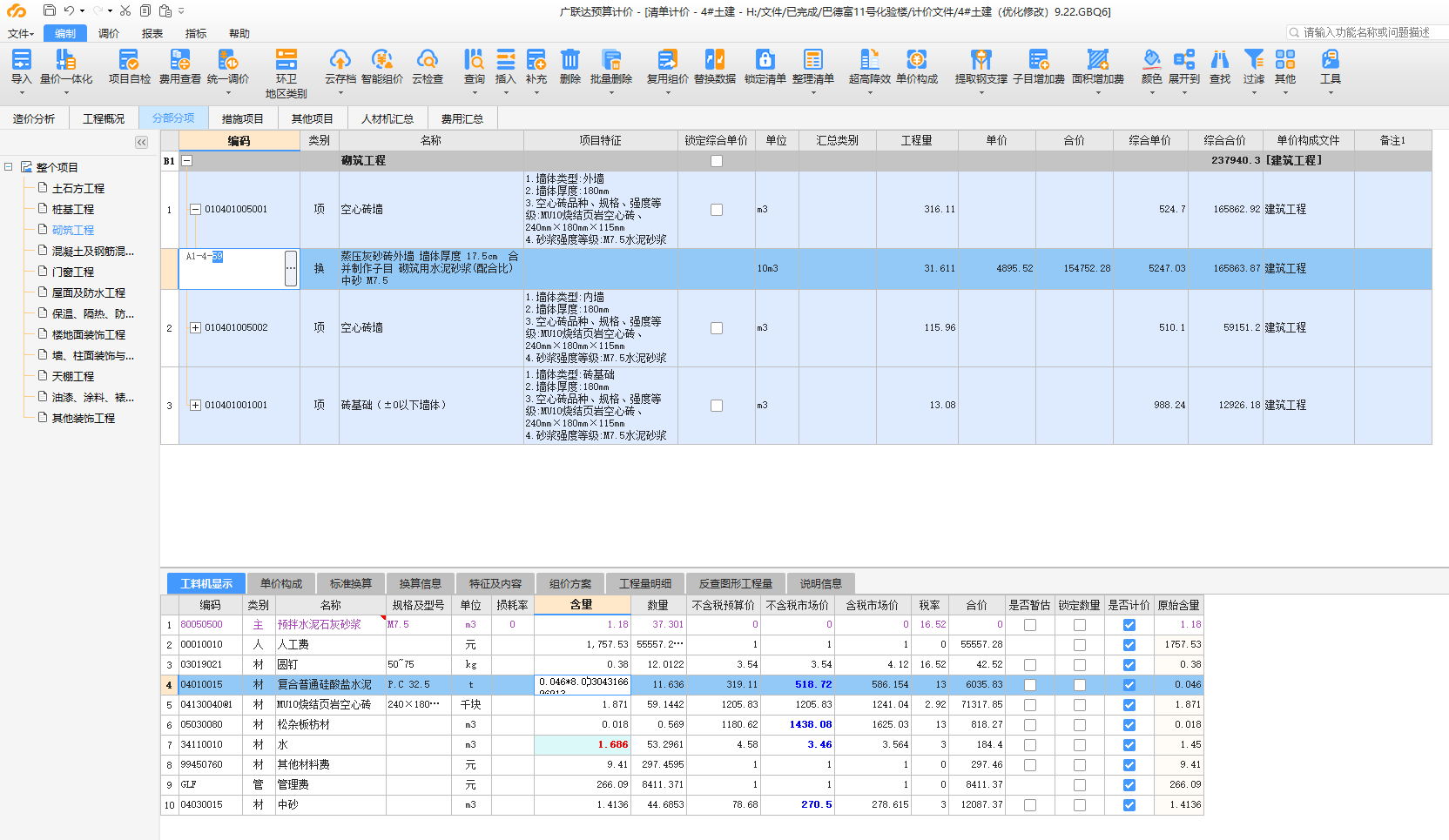Uncheck 是否计价 for 中砂 row
1449x840 pixels.
(x=1129, y=805)
